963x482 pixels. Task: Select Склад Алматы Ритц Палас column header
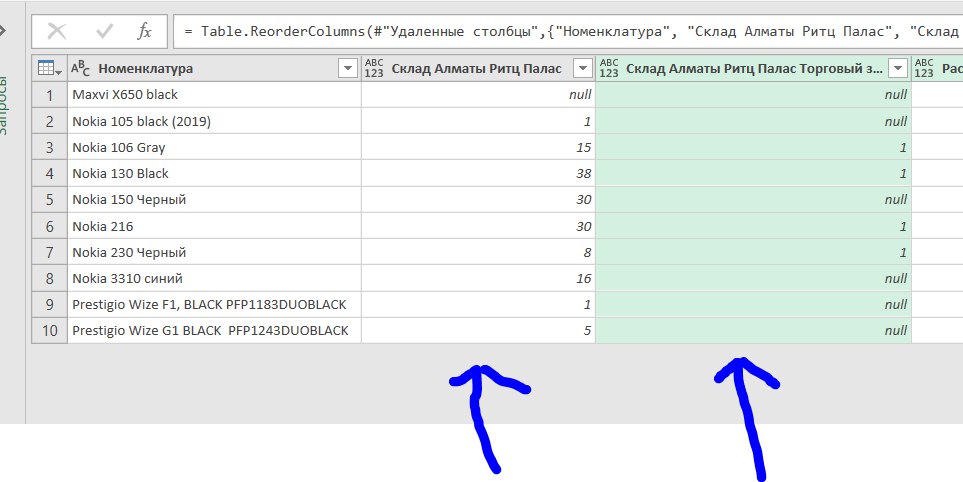coord(477,69)
